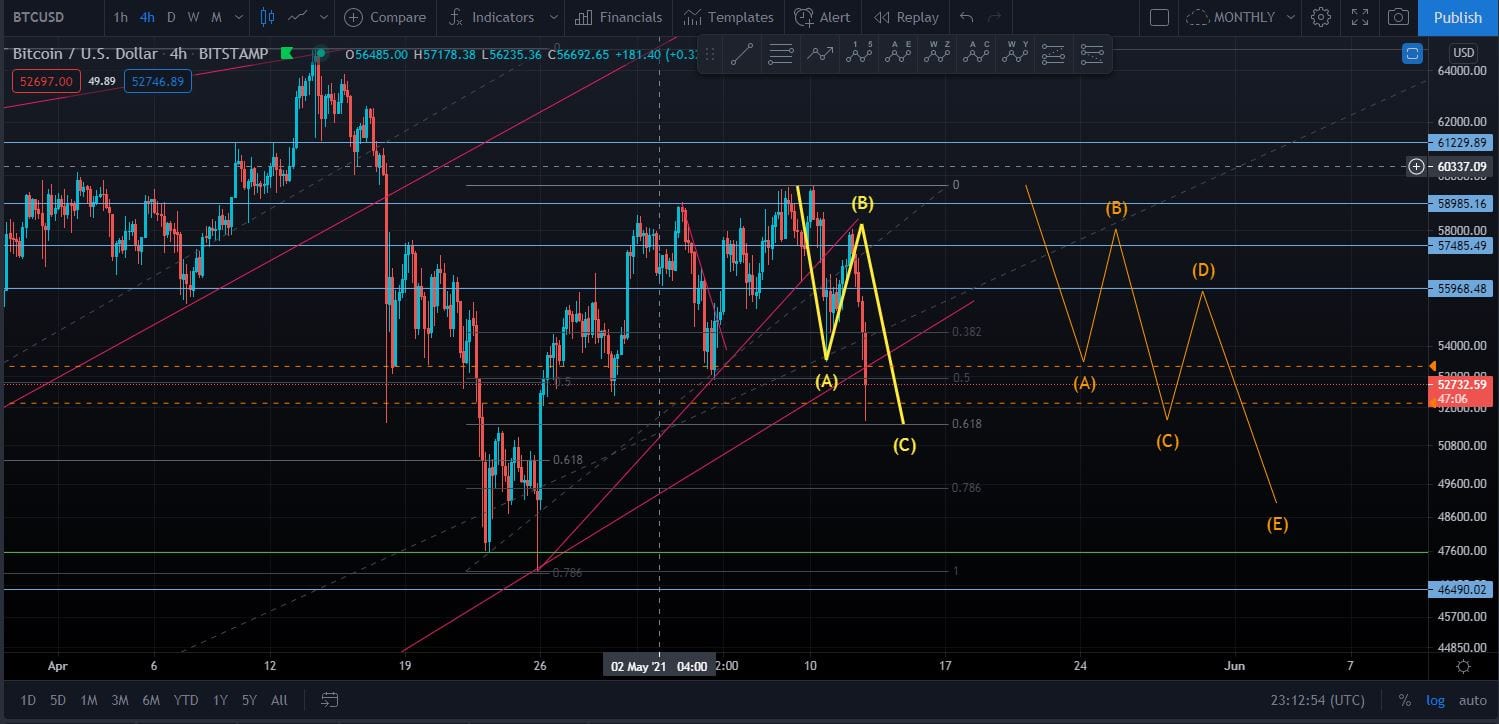Image resolution: width=1499 pixels, height=724 pixels.
Task: Click the green market status flag
Action: click(287, 54)
